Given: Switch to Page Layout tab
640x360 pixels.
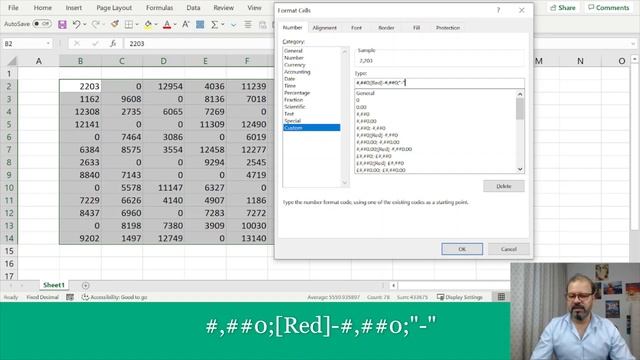Looking at the screenshot, I should tap(114, 8).
